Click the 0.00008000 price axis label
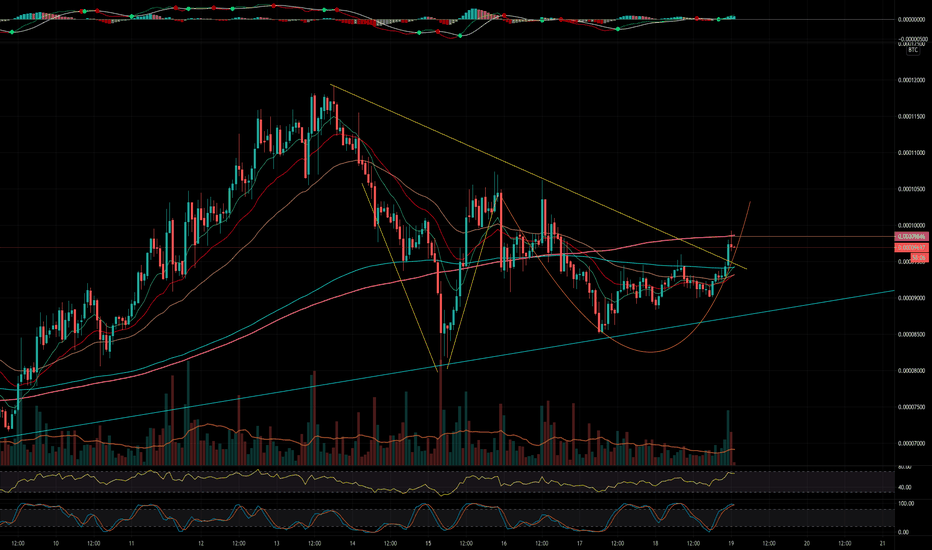Image resolution: width=932 pixels, height=550 pixels. (911, 370)
